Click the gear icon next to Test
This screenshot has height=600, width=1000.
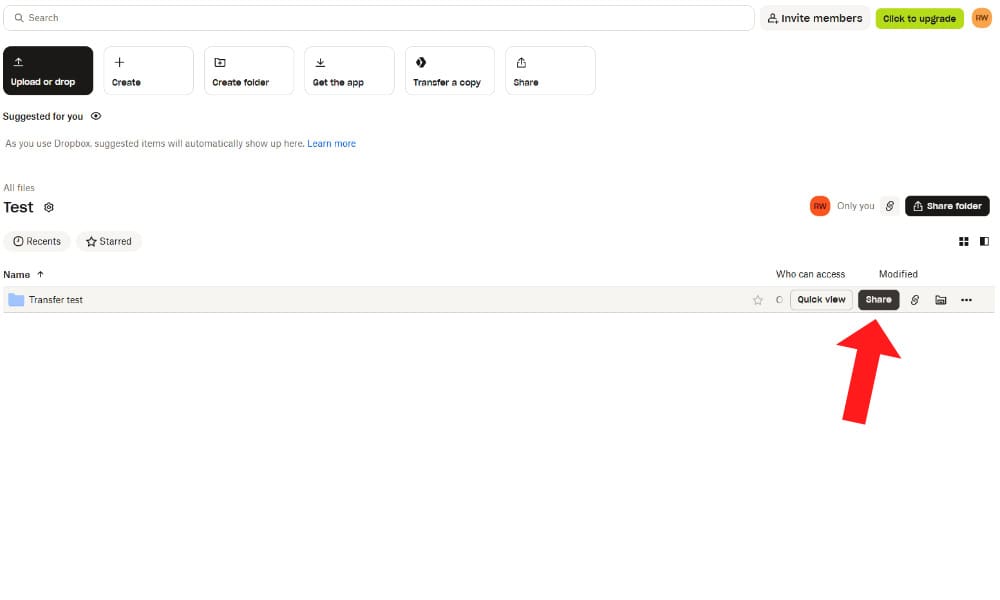pyautogui.click(x=49, y=208)
